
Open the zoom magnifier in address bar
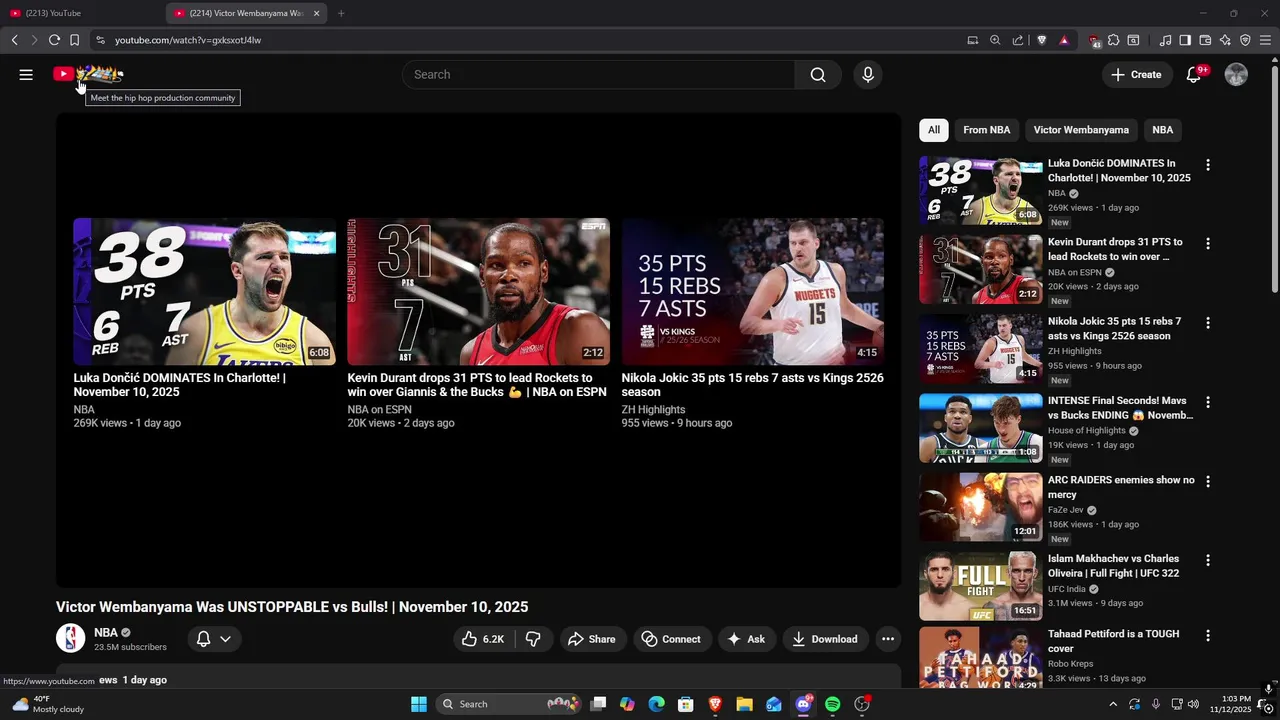995,40
